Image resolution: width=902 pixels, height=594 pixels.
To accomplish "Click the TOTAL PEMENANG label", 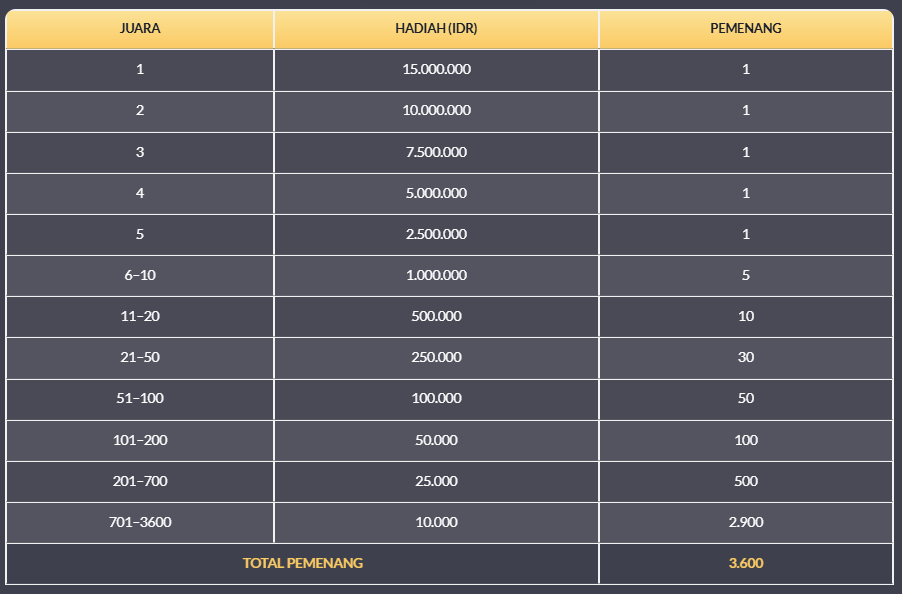I will coord(302,563).
